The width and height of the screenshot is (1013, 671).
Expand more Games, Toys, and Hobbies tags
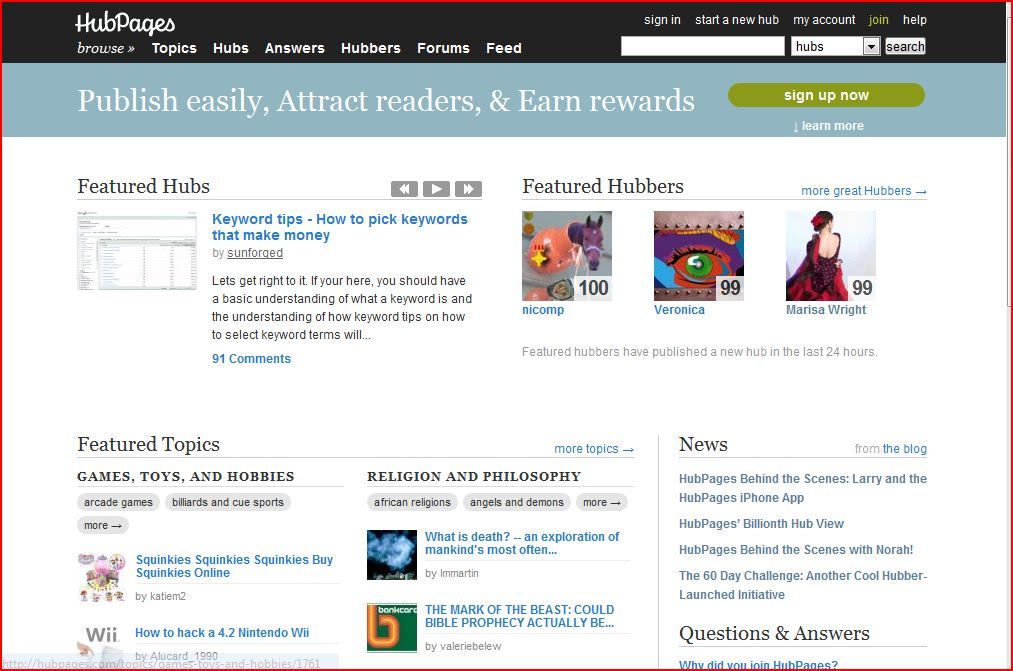click(103, 526)
